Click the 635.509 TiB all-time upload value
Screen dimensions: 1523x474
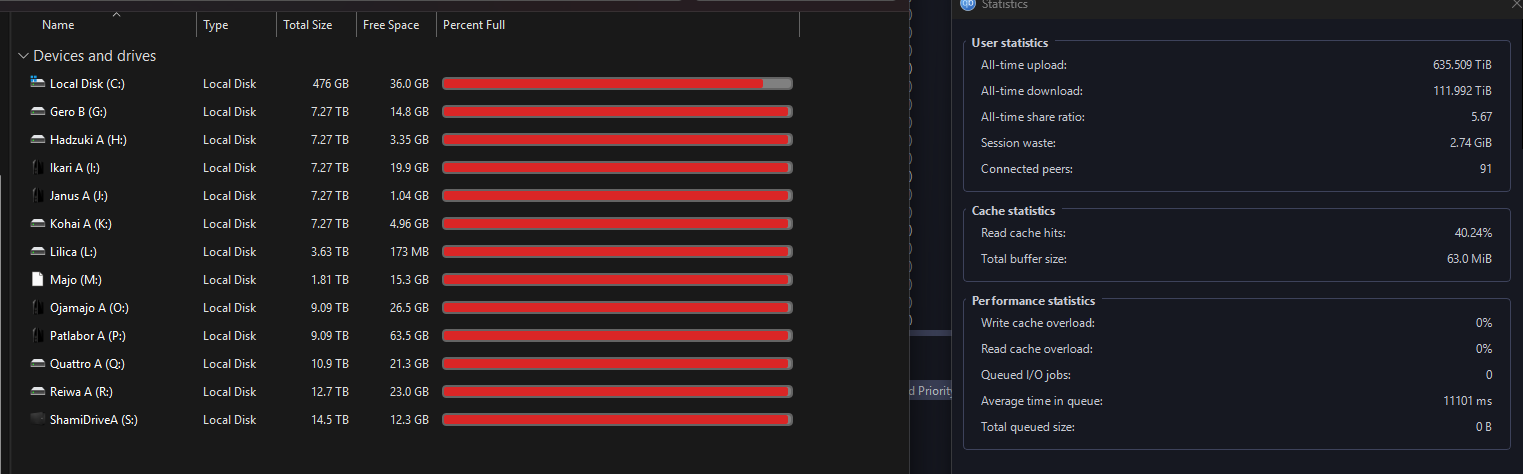click(1462, 65)
